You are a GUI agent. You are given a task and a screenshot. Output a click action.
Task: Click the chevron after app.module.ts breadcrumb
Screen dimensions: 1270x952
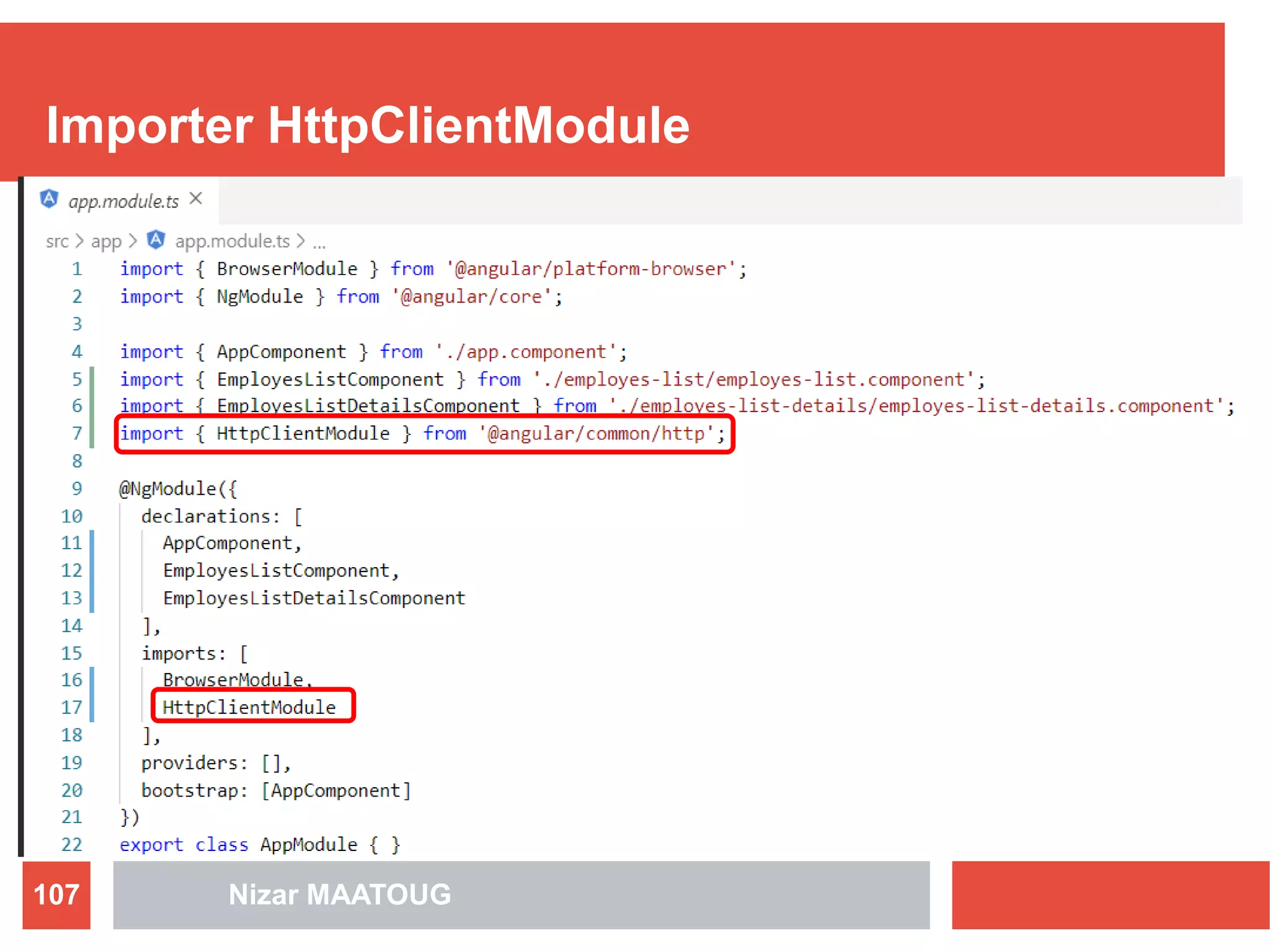tap(300, 241)
